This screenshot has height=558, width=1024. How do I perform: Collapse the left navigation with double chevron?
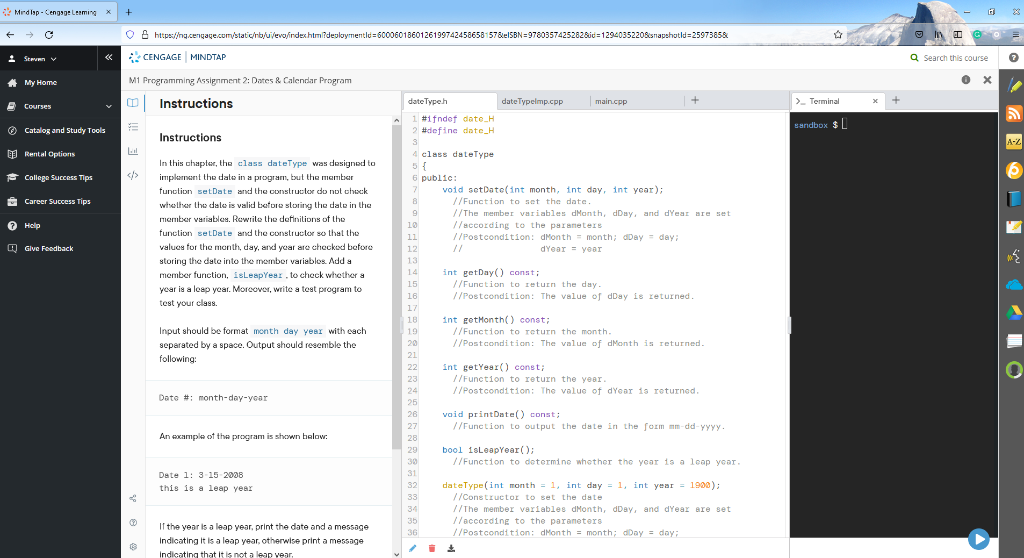pos(108,57)
